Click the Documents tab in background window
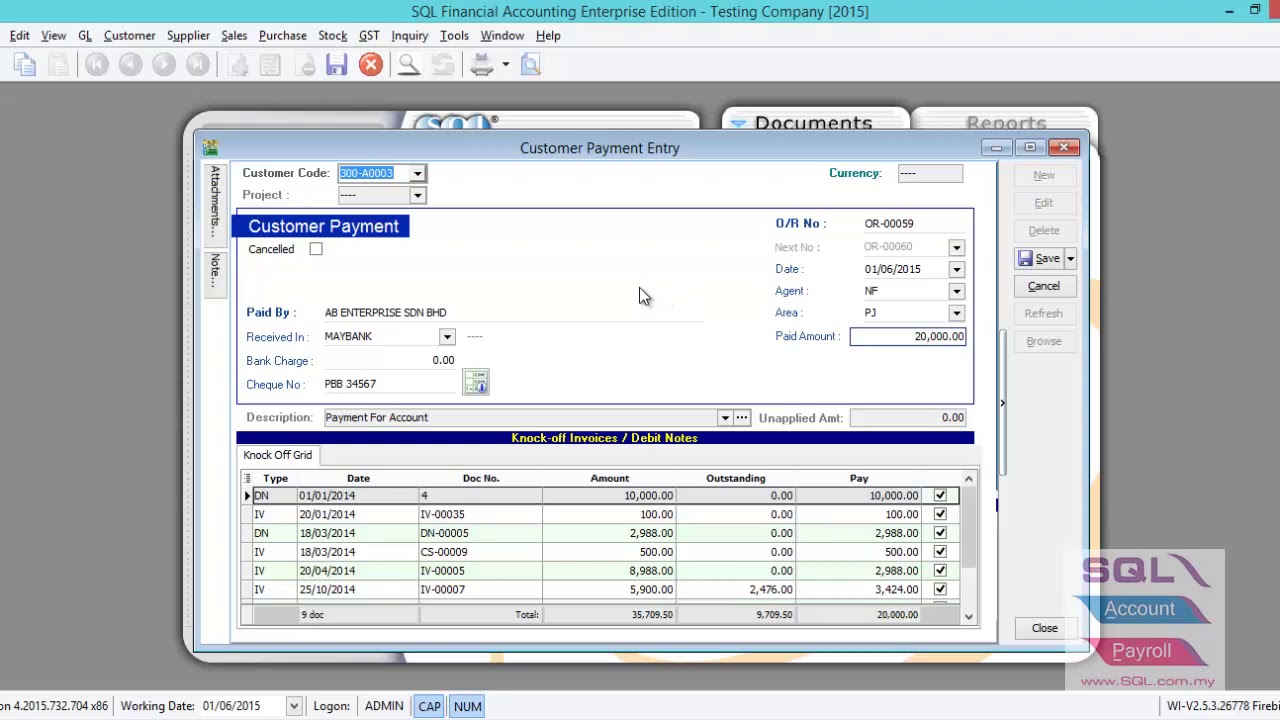 813,123
